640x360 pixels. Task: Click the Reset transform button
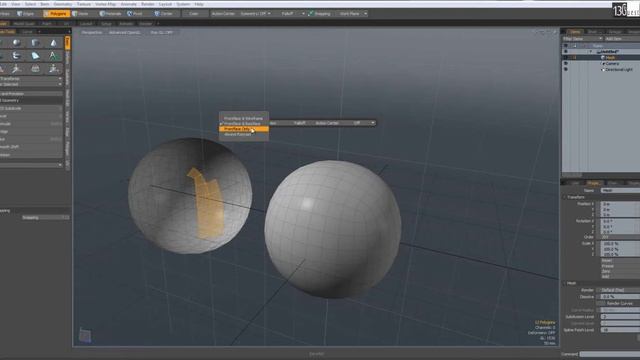pyautogui.click(x=620, y=260)
